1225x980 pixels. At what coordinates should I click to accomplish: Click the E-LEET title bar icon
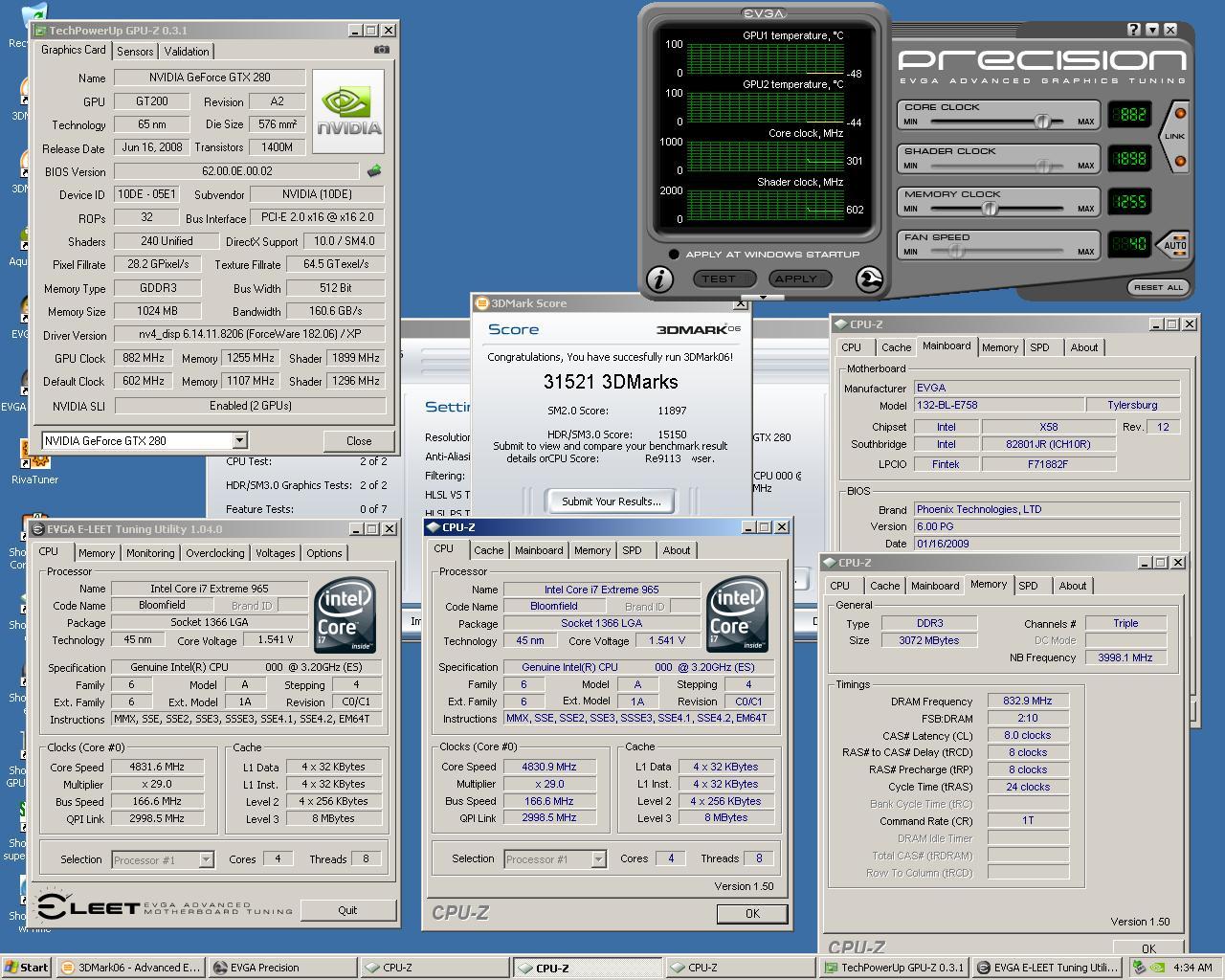tap(39, 529)
